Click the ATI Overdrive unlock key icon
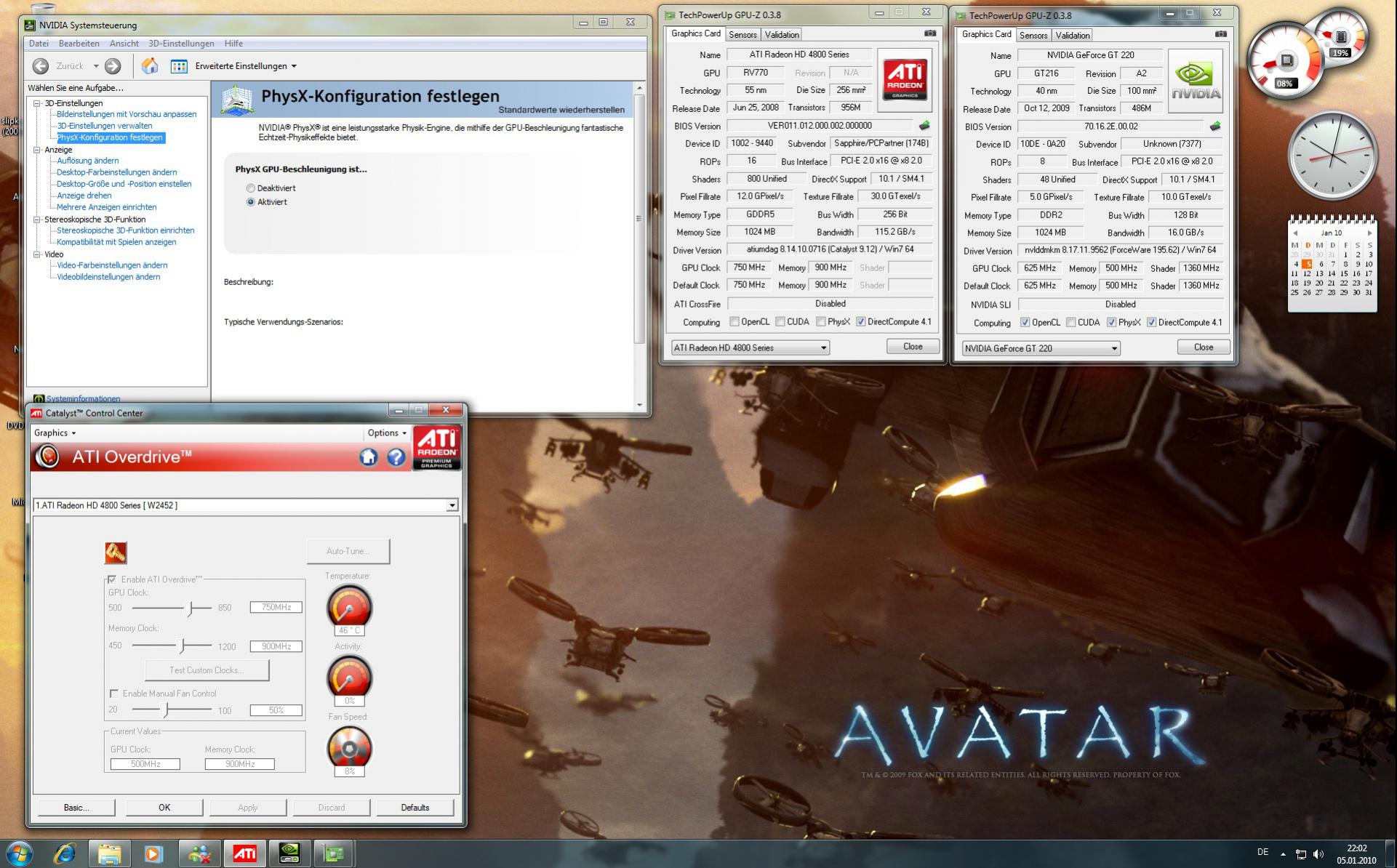Screen dimensions: 1397x868 point(116,552)
